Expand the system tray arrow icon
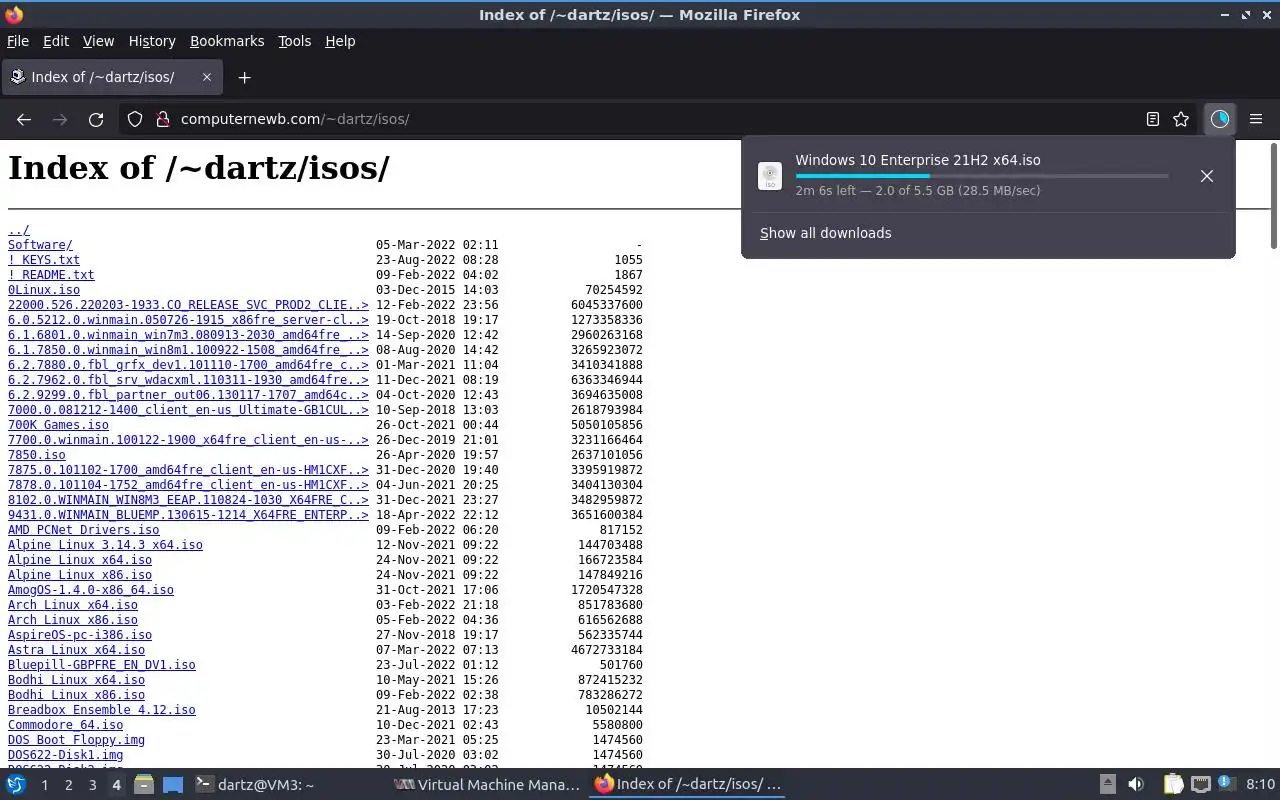 pos(1108,785)
